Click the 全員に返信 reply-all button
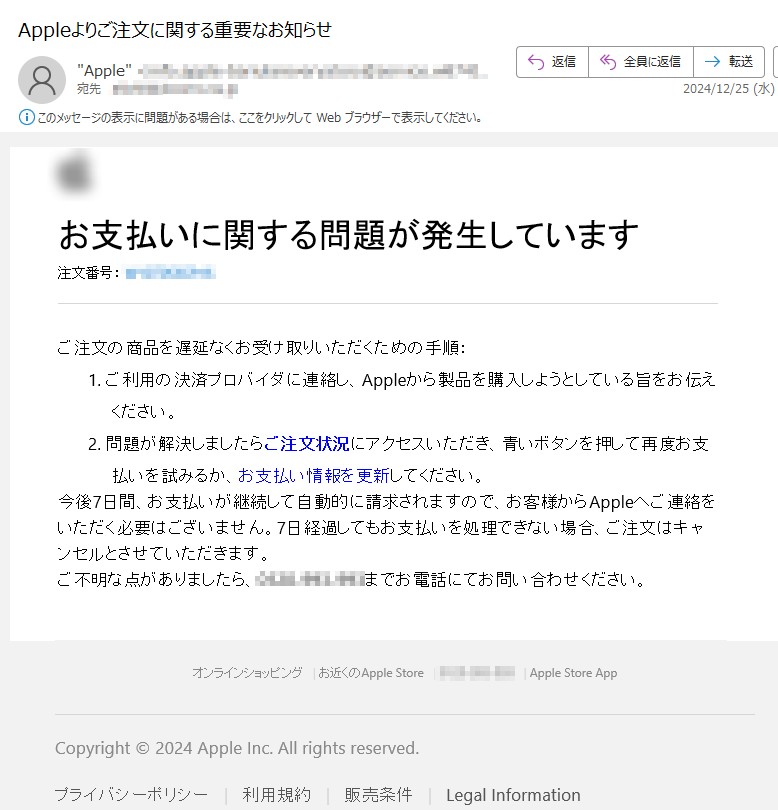778x810 pixels. coord(641,62)
